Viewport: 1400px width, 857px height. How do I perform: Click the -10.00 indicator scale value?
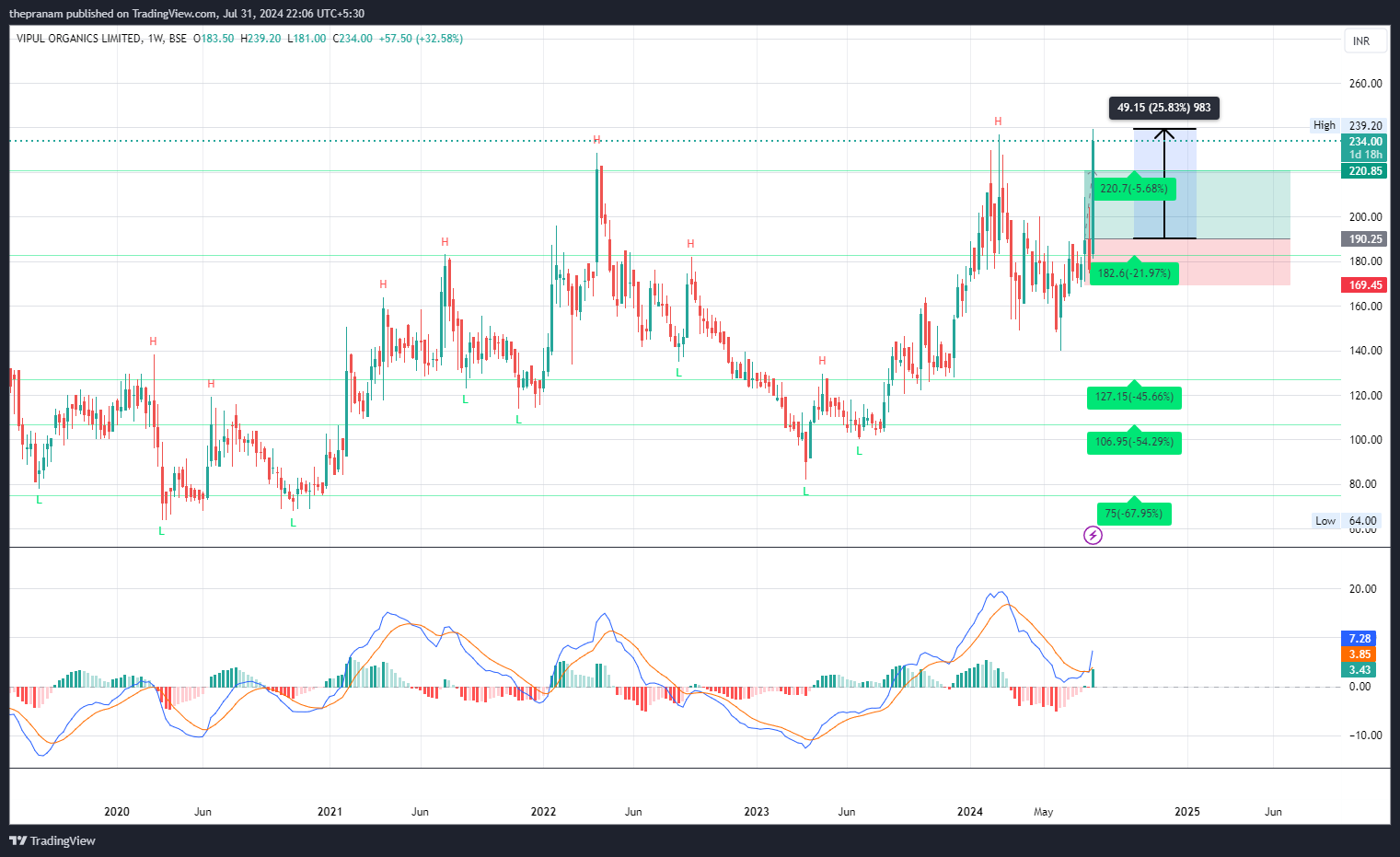(x=1366, y=735)
